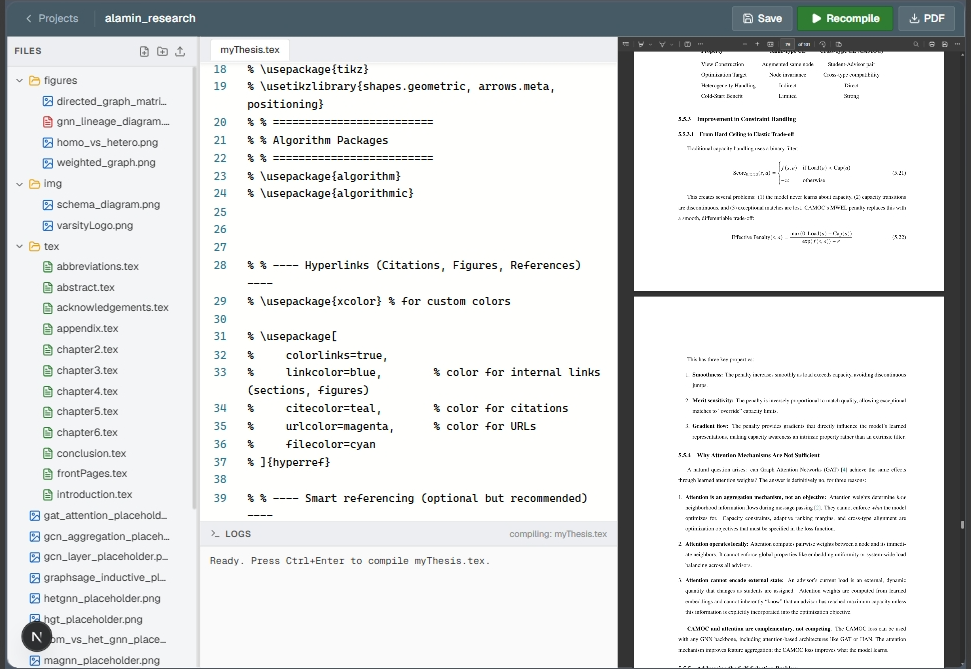
Task: Open more options at right of PDF toolbar
Action: tap(957, 44)
